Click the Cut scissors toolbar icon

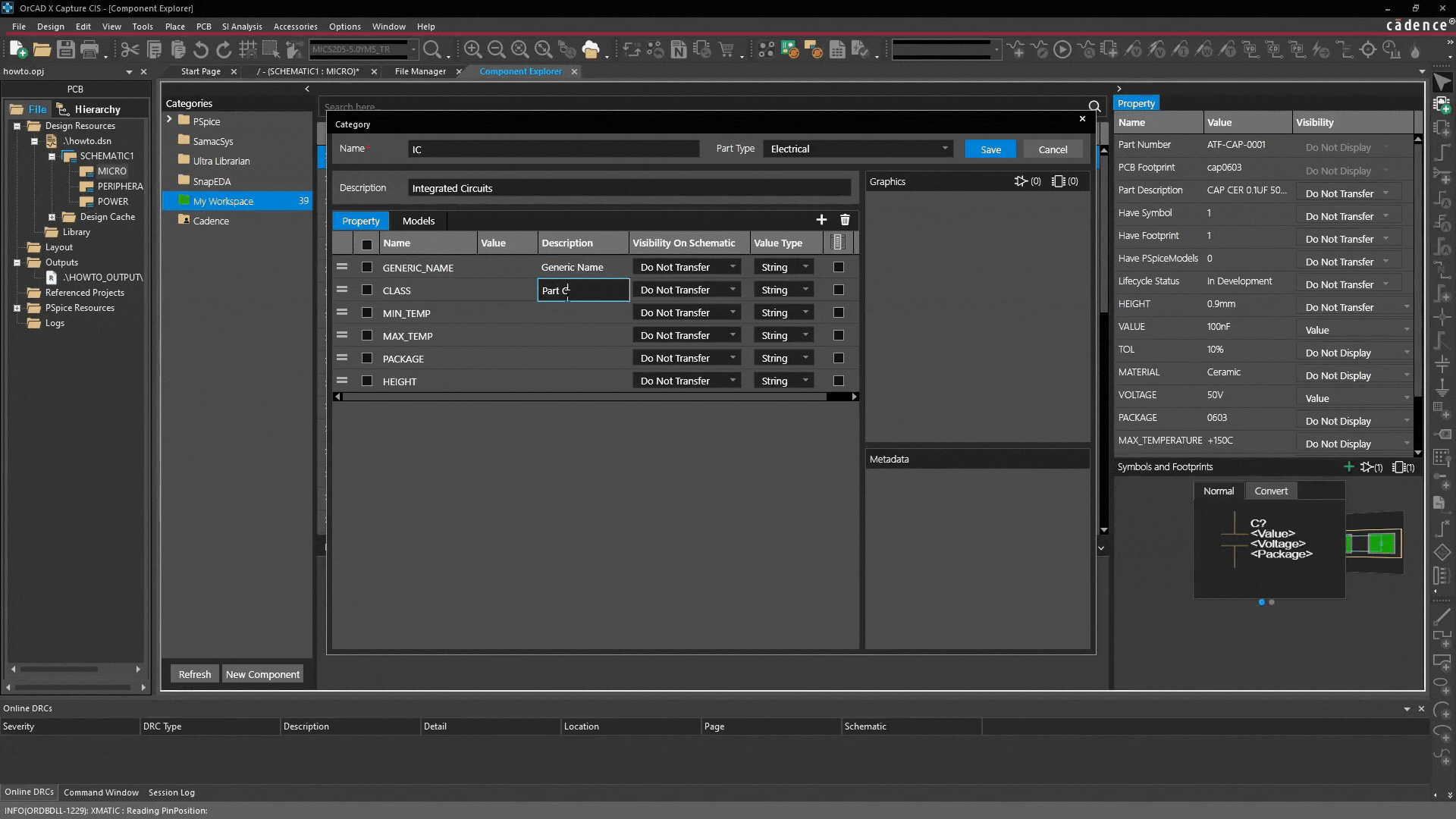[x=130, y=50]
